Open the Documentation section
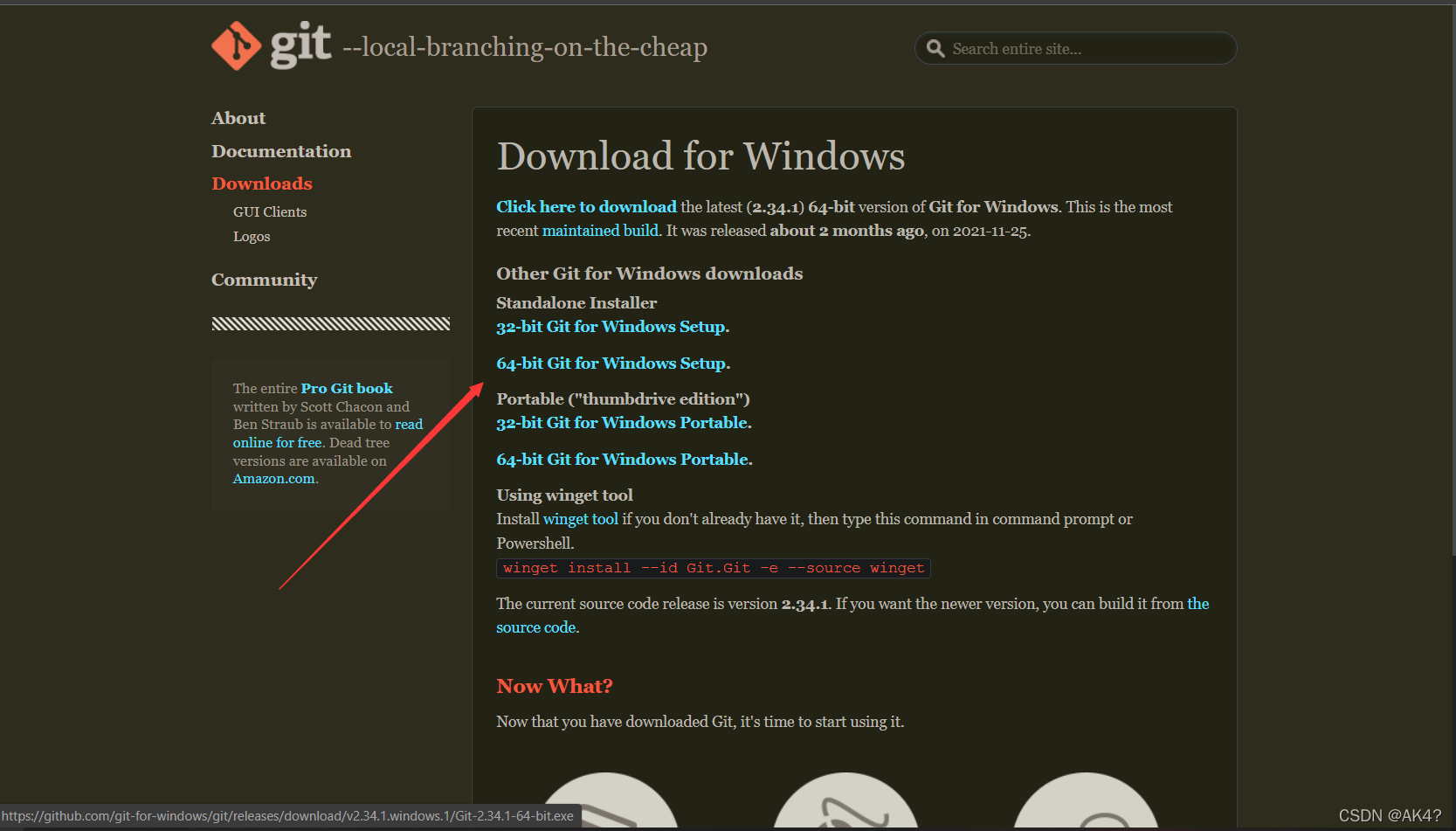This screenshot has height=831, width=1456. (x=281, y=151)
